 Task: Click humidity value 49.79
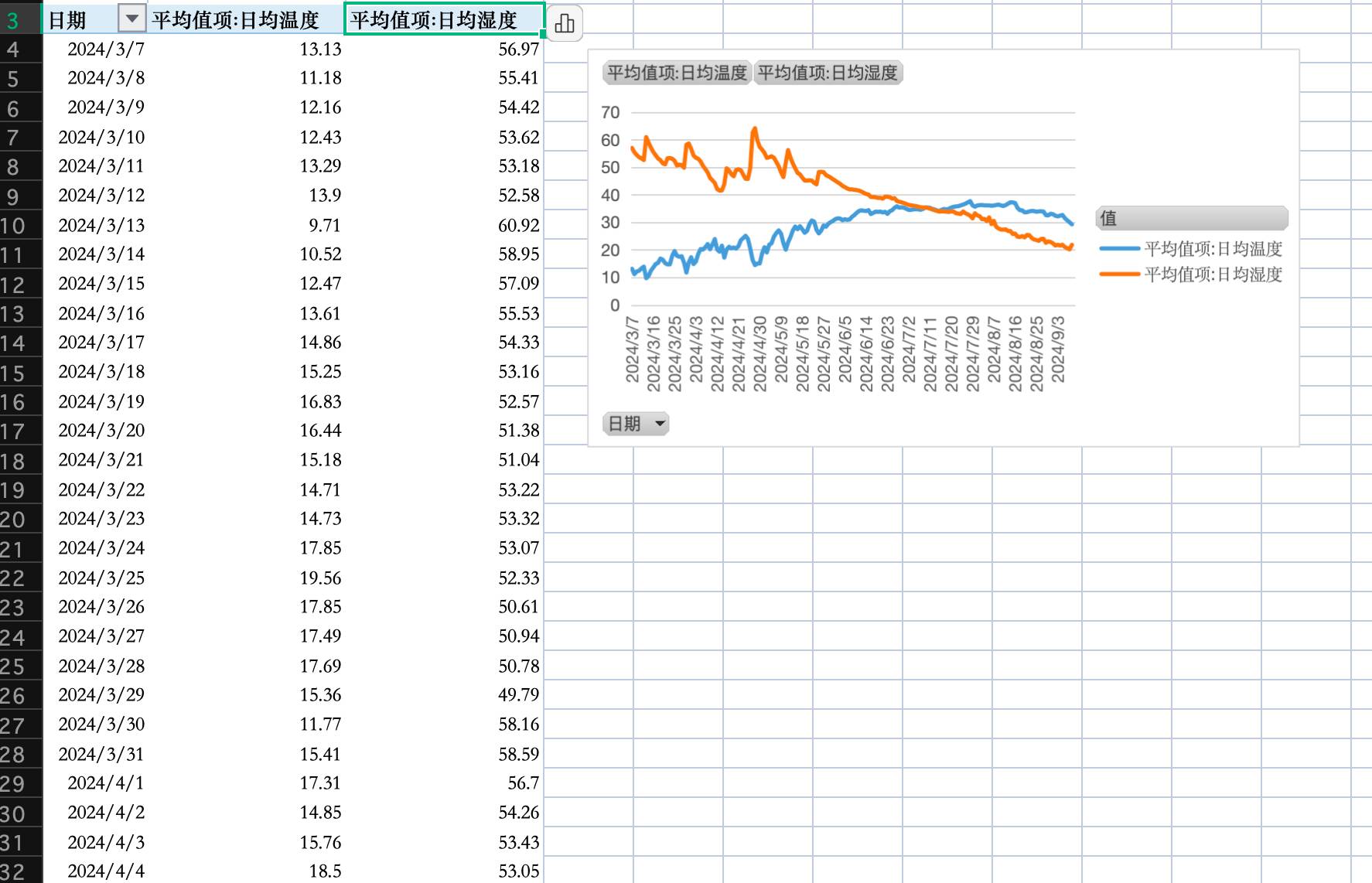[x=518, y=694]
